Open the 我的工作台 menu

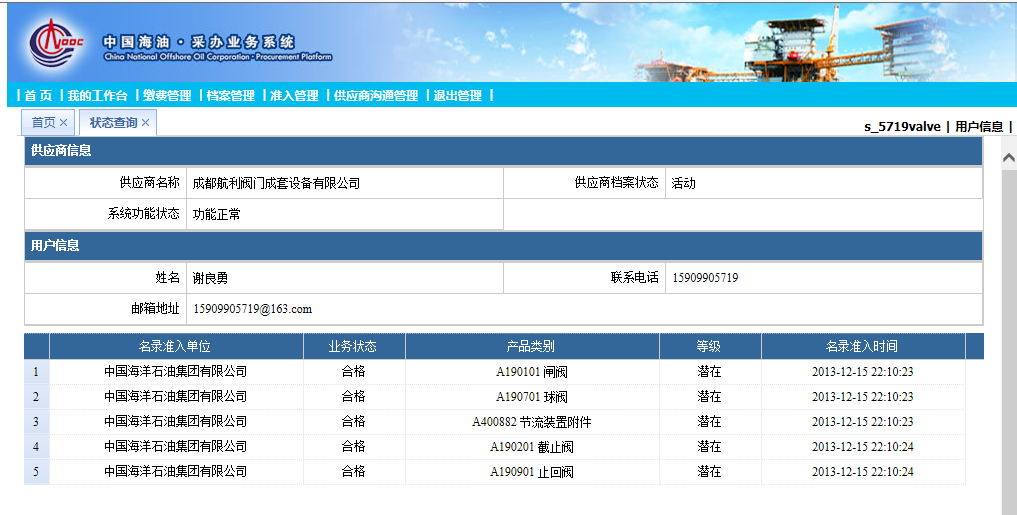(97, 96)
